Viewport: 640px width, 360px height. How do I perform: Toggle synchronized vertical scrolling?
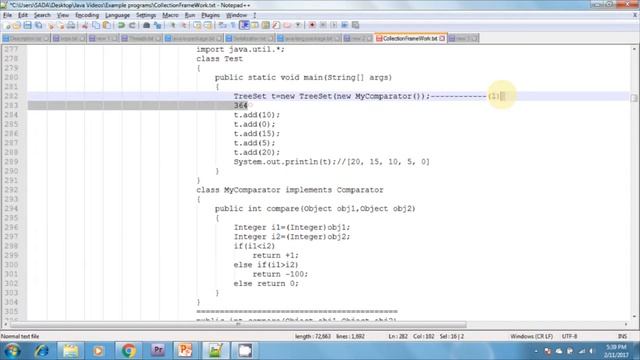(x=198, y=25)
